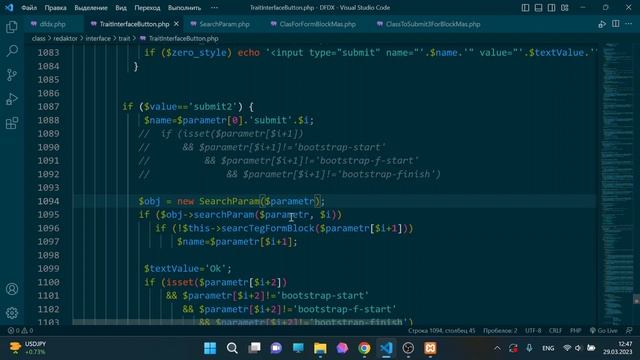Open the Выполнить menu
Image resolution: width=640 pixels, height=360 pixels.
pos(184,7)
